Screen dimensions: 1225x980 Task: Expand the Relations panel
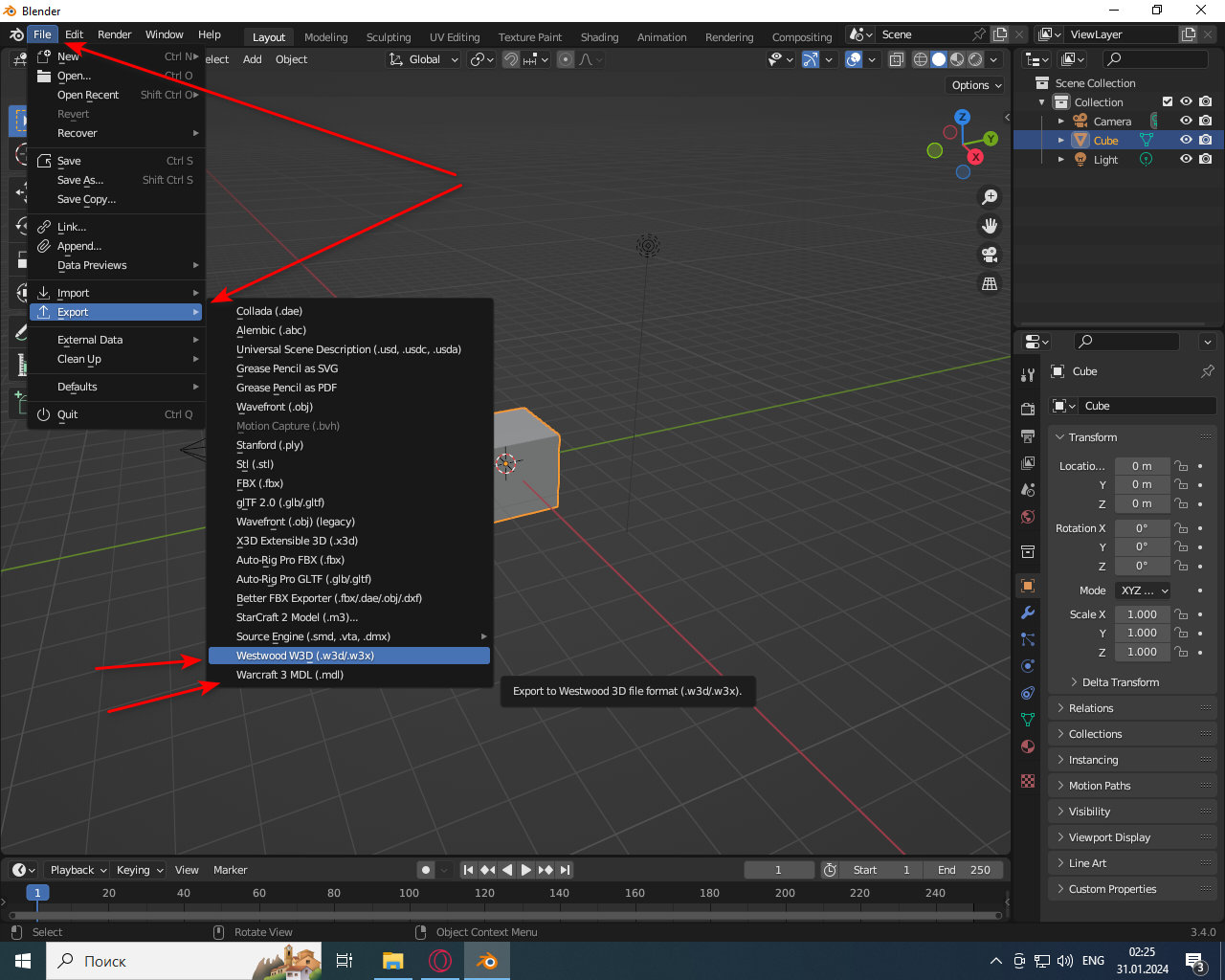pyautogui.click(x=1091, y=708)
